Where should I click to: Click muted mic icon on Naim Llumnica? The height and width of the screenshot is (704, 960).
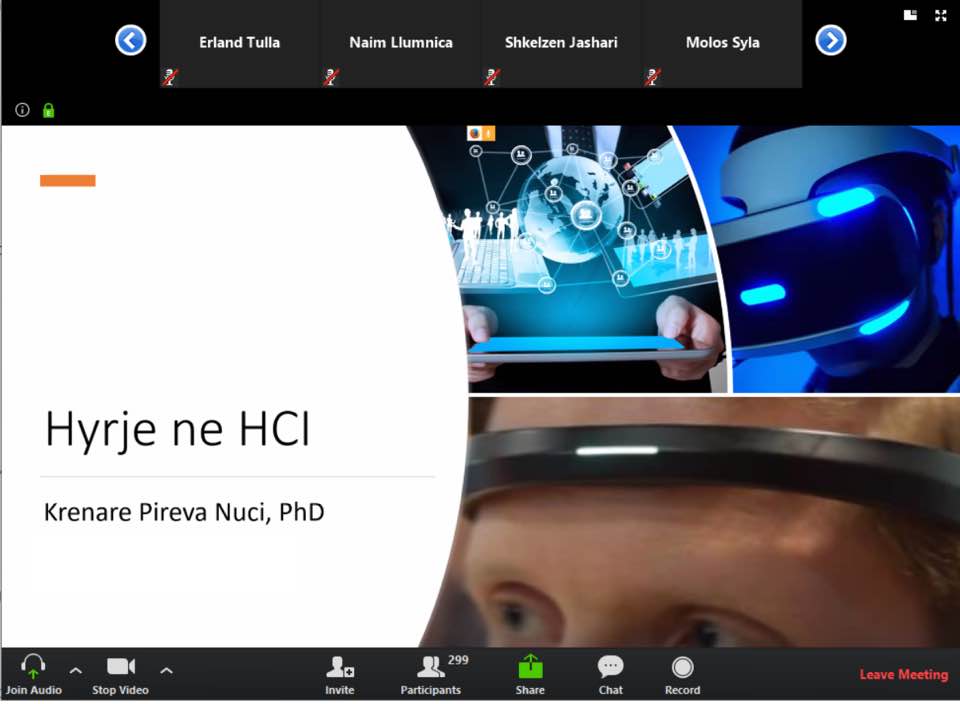331,77
